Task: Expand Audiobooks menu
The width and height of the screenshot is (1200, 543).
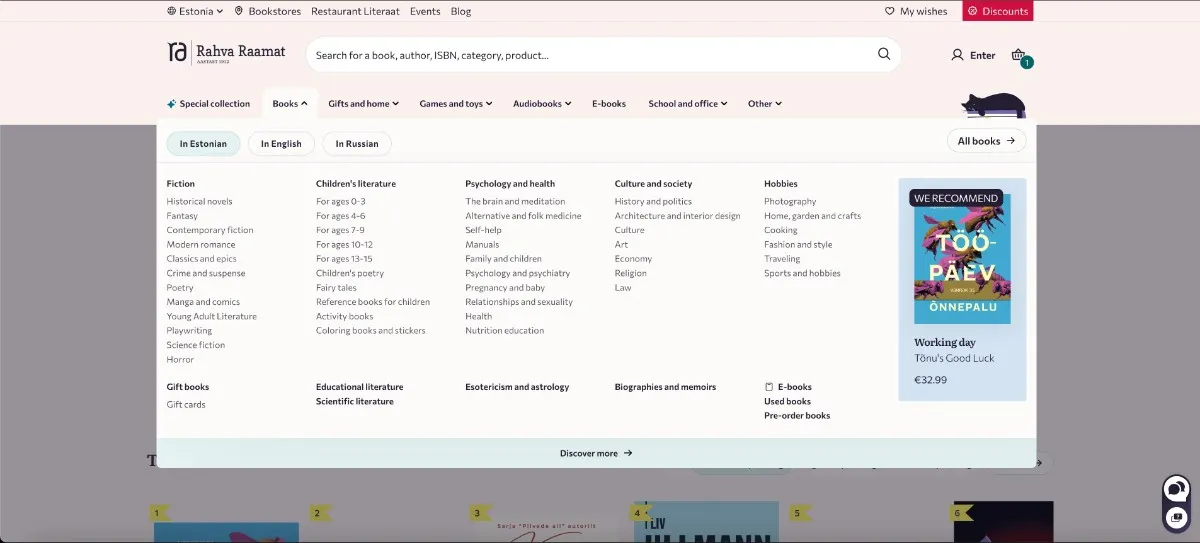Action: pyautogui.click(x=542, y=103)
